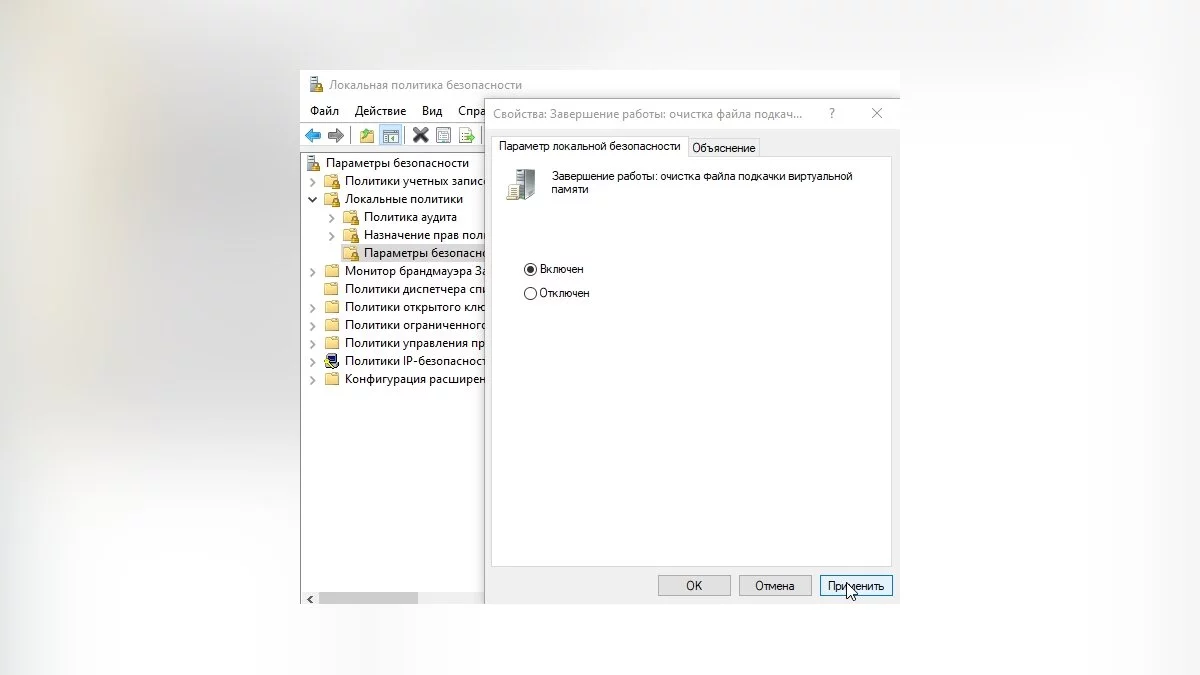The image size is (1200, 675).
Task: Select the Включен radio button
Action: point(530,270)
